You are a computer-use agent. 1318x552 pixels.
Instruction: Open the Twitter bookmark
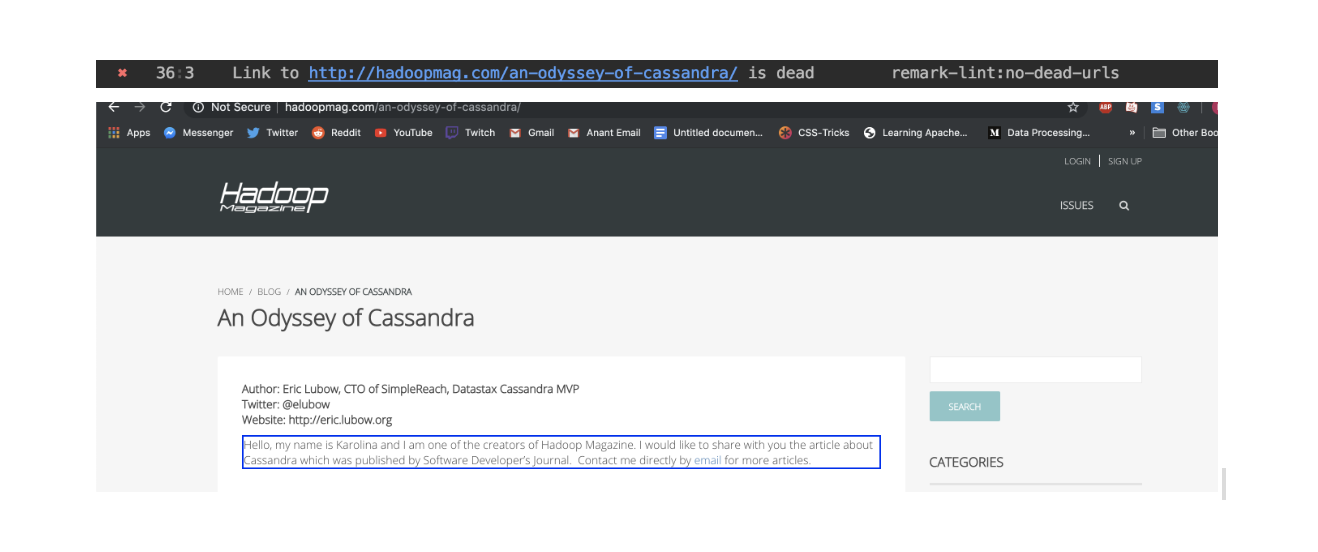tap(272, 132)
